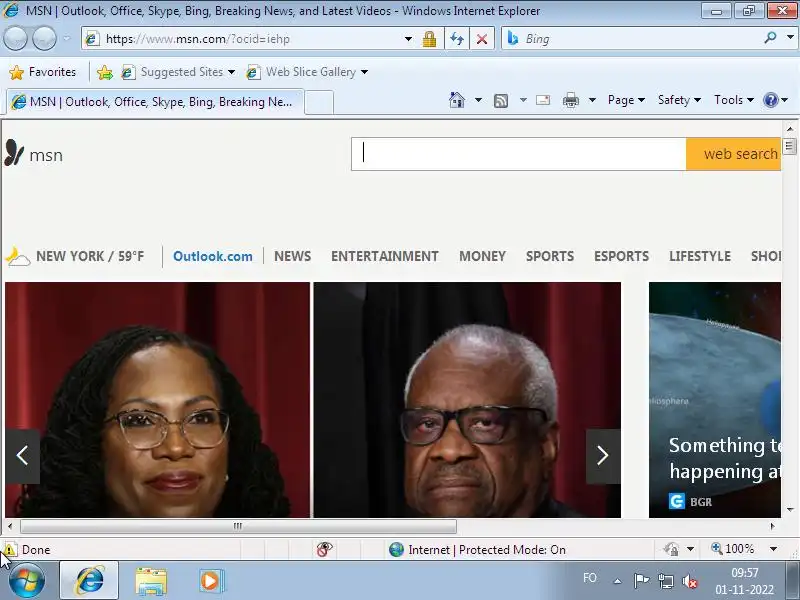Click Add to Favorites Bar icon
The width and height of the screenshot is (800, 600).
[x=105, y=72]
